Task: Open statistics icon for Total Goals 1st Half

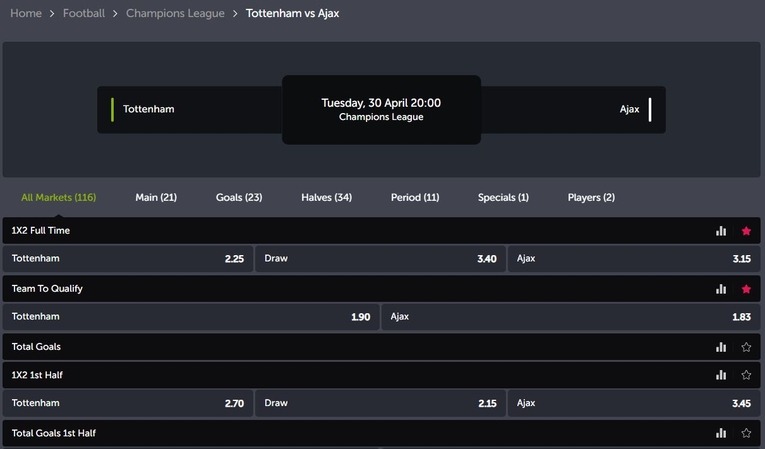Action: [x=721, y=433]
